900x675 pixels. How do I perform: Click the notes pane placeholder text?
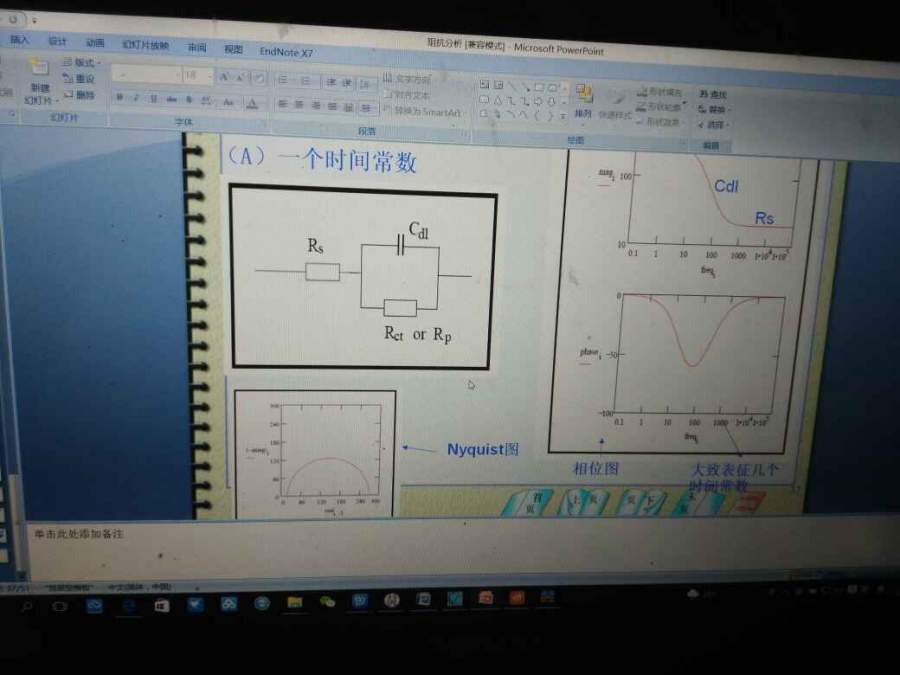(x=79, y=534)
